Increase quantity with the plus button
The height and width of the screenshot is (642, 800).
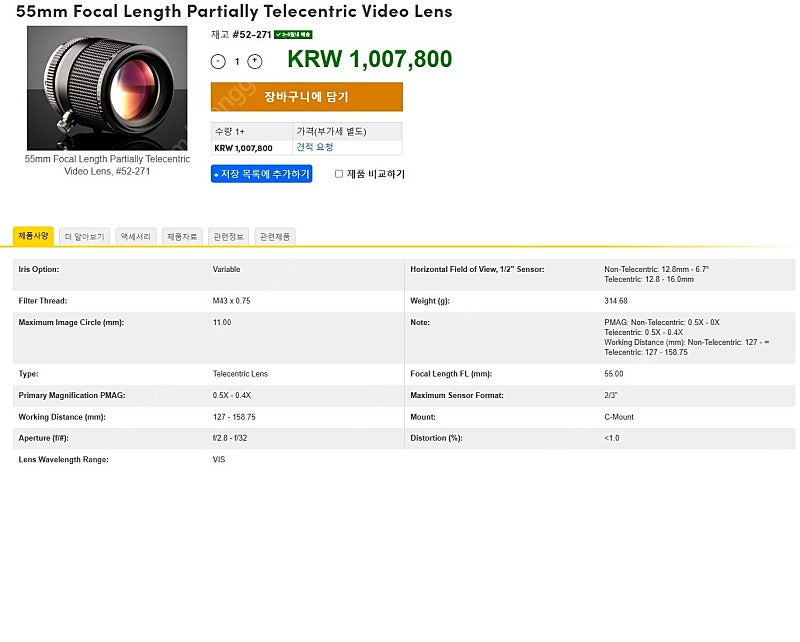point(255,61)
